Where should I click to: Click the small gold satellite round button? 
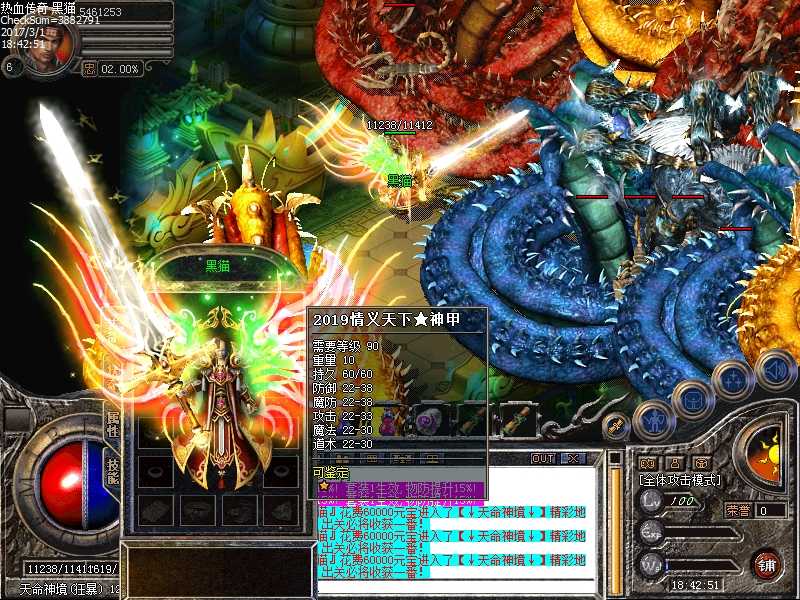click(616, 426)
